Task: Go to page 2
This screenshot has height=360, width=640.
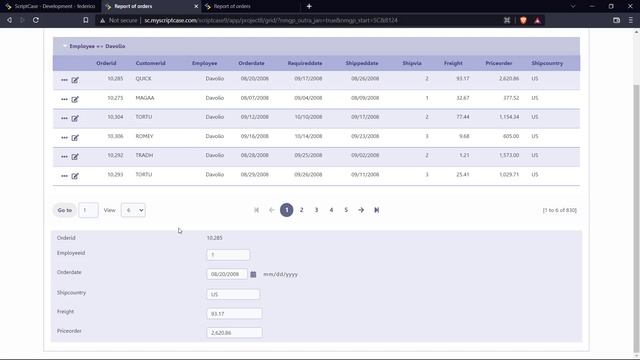Action: coord(302,210)
